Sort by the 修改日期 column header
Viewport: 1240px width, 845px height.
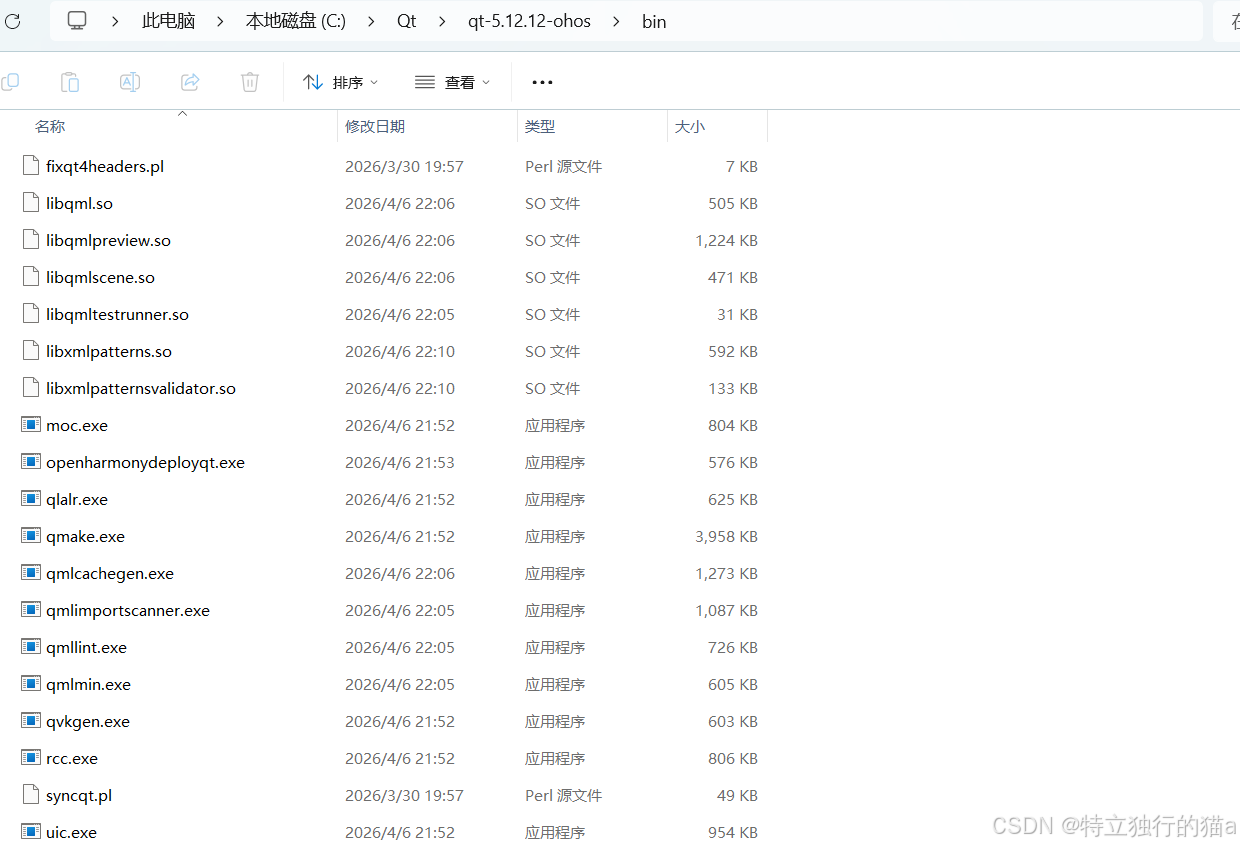(x=375, y=126)
